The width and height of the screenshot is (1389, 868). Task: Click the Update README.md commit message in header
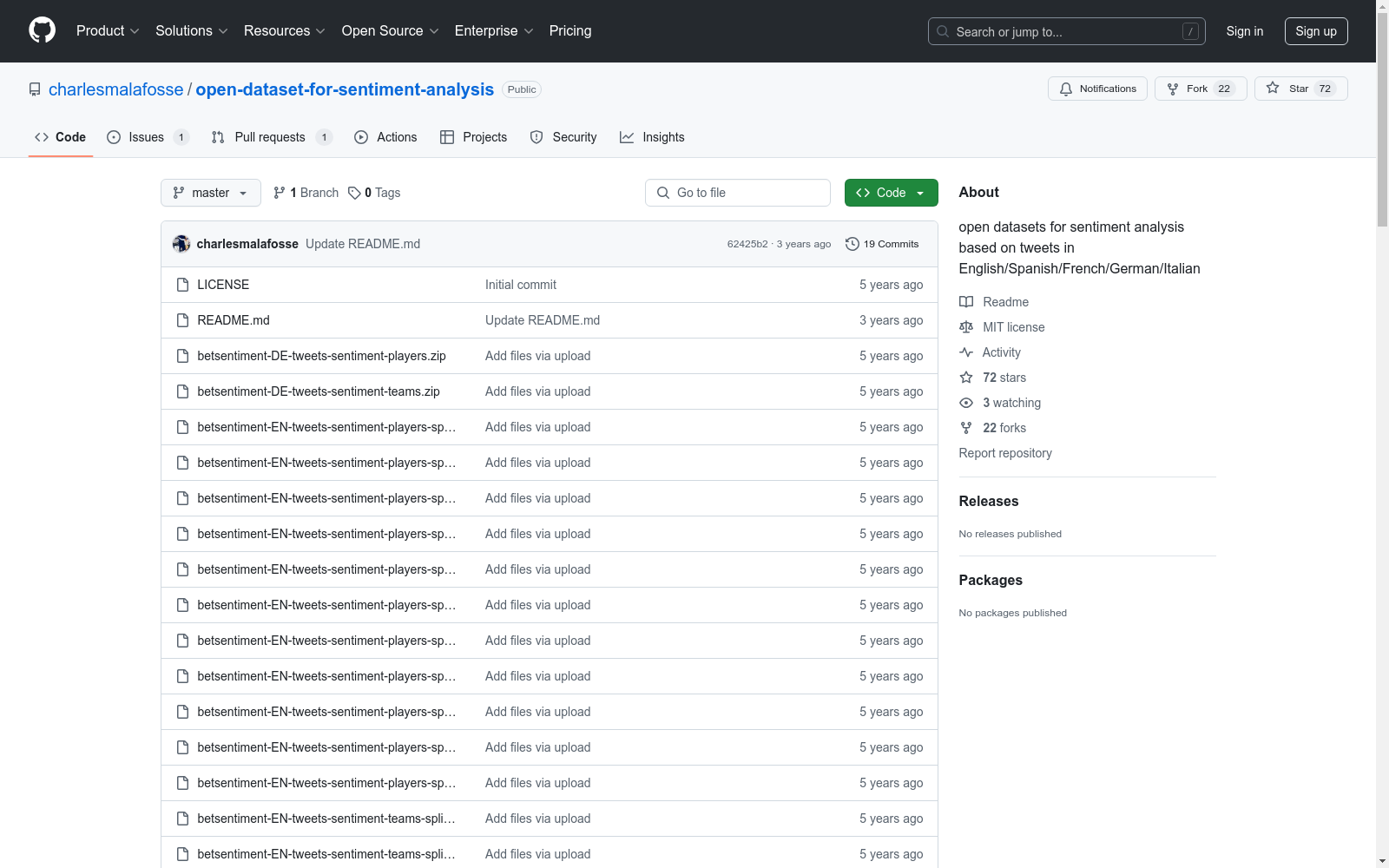pos(363,244)
